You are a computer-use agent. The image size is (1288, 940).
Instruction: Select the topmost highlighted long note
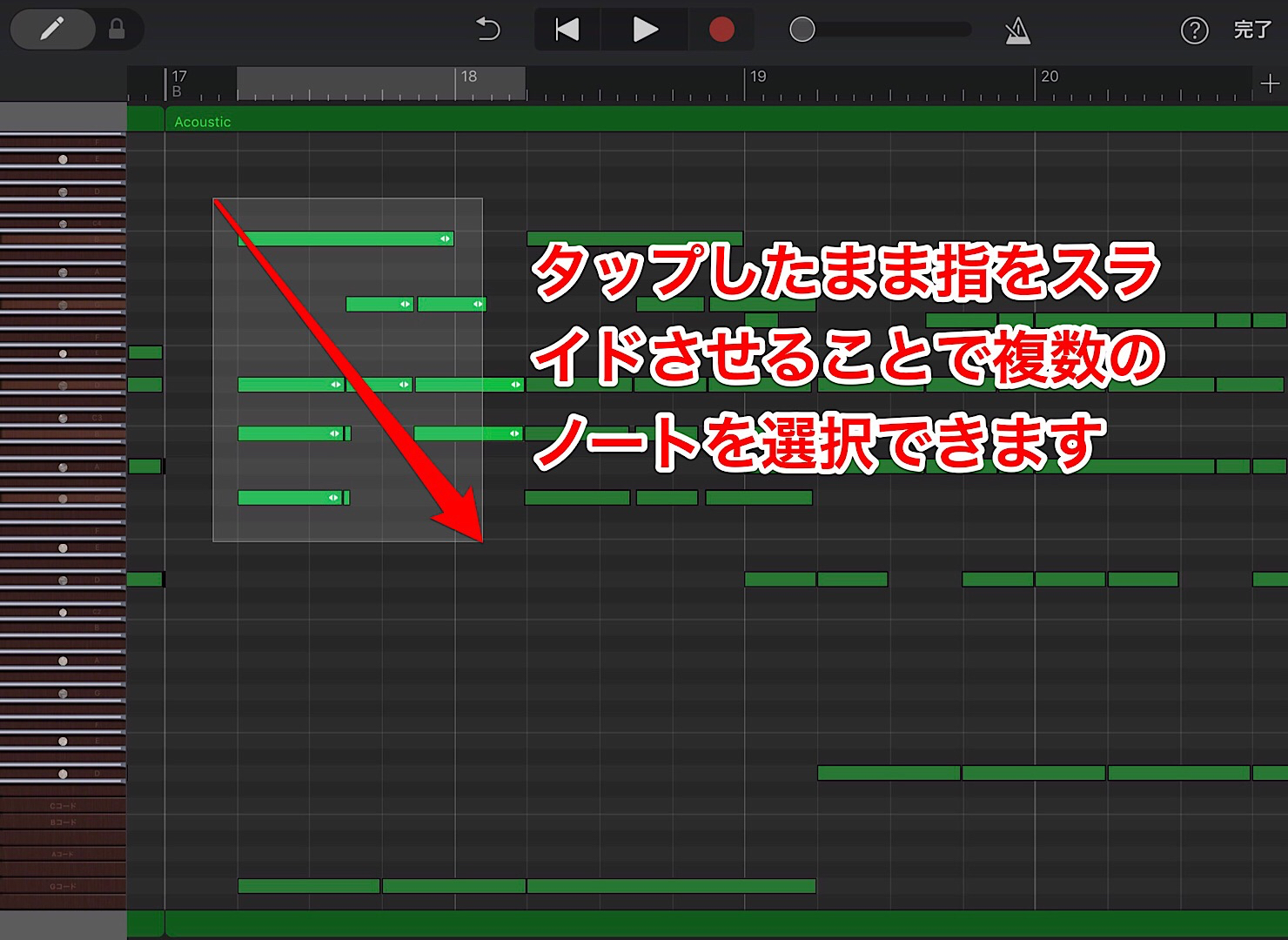[345, 238]
